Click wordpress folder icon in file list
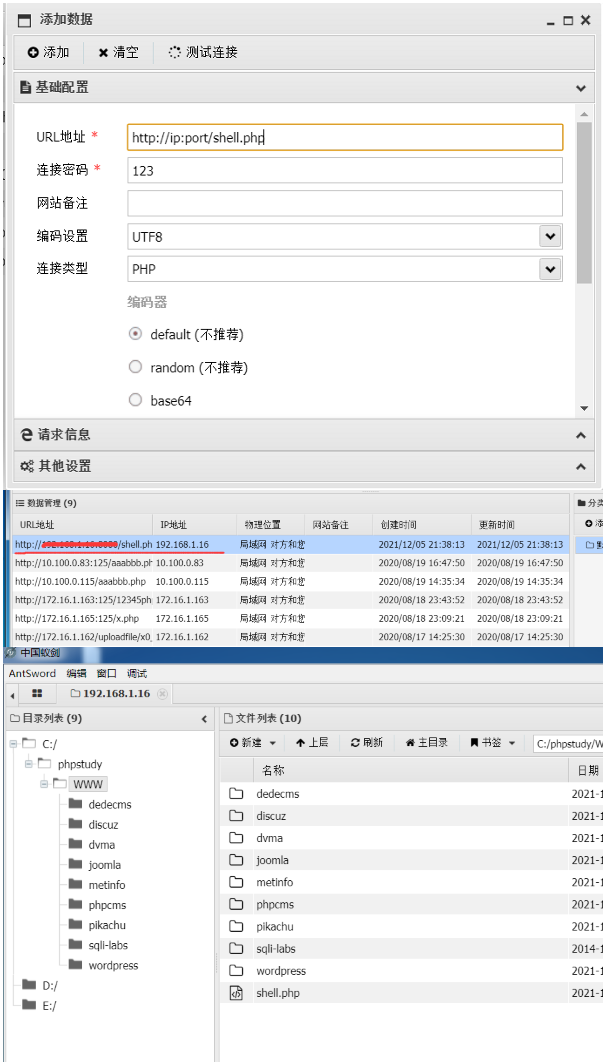605x1064 pixels. [236, 970]
